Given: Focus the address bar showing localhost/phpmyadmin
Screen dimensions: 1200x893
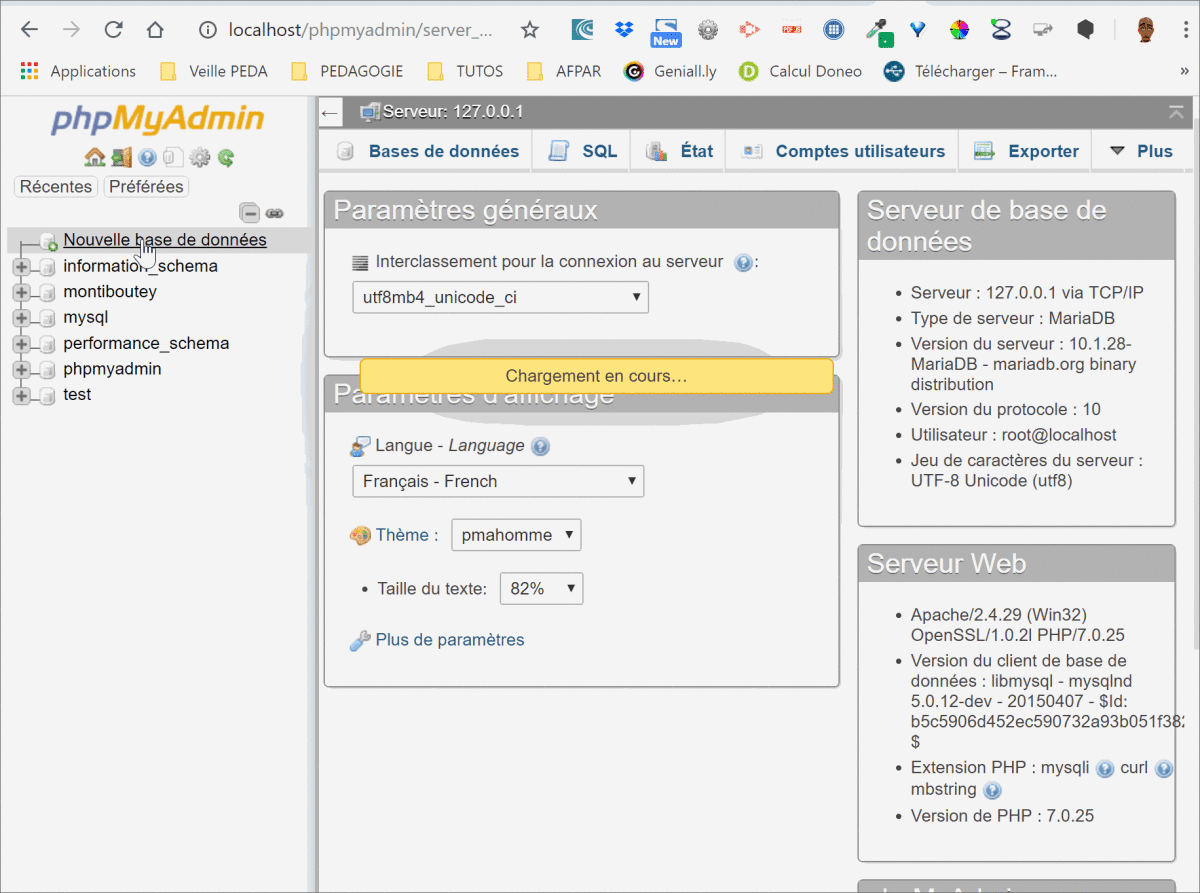Looking at the screenshot, I should pyautogui.click(x=360, y=30).
